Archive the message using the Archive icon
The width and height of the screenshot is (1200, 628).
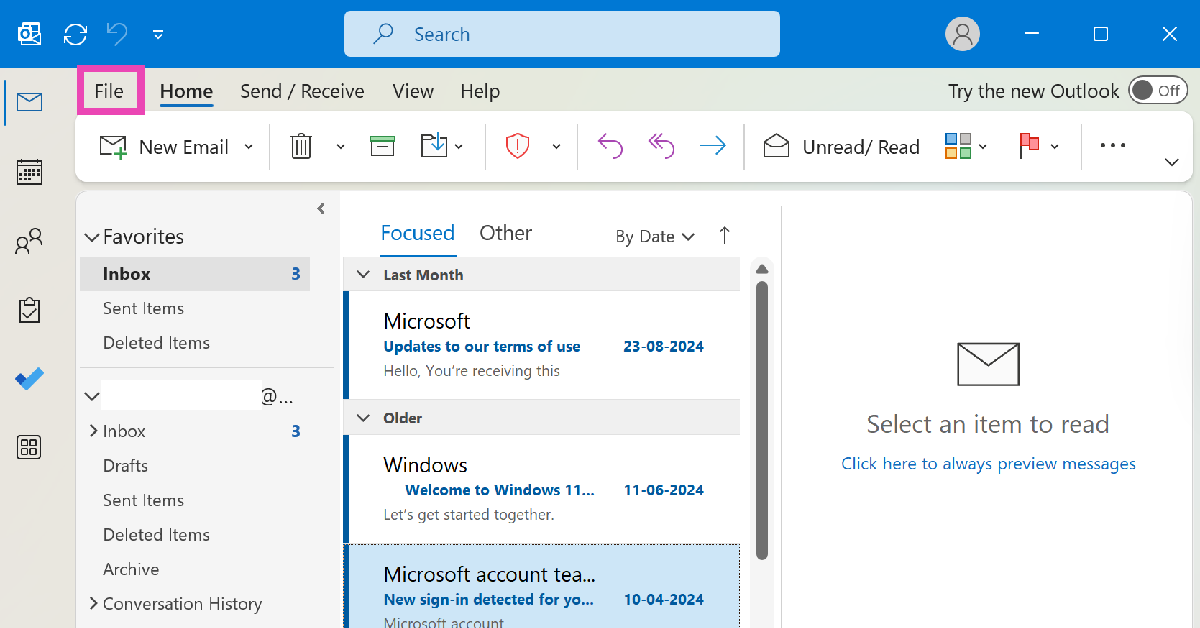[x=382, y=147]
